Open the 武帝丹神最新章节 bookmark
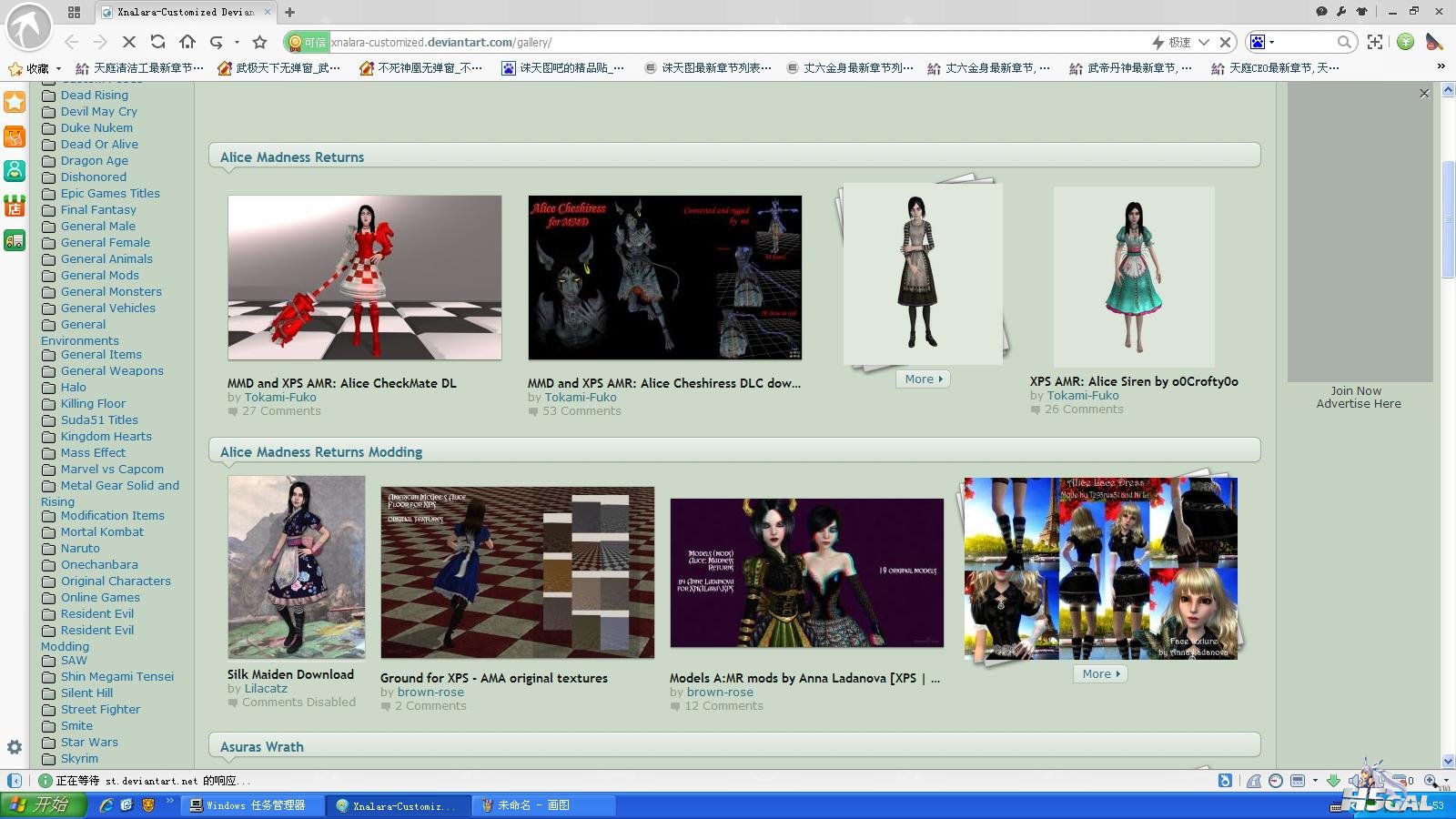 (x=1130, y=68)
